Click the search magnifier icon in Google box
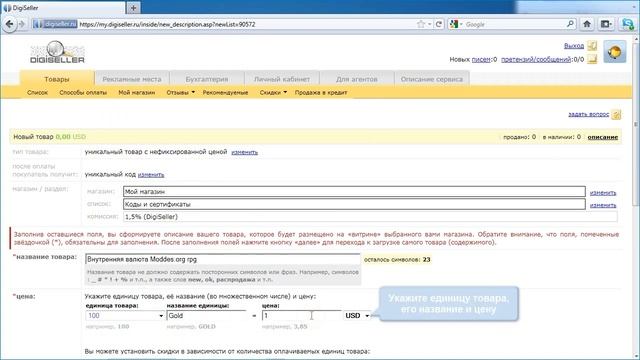The height and width of the screenshot is (360, 640). 570,24
